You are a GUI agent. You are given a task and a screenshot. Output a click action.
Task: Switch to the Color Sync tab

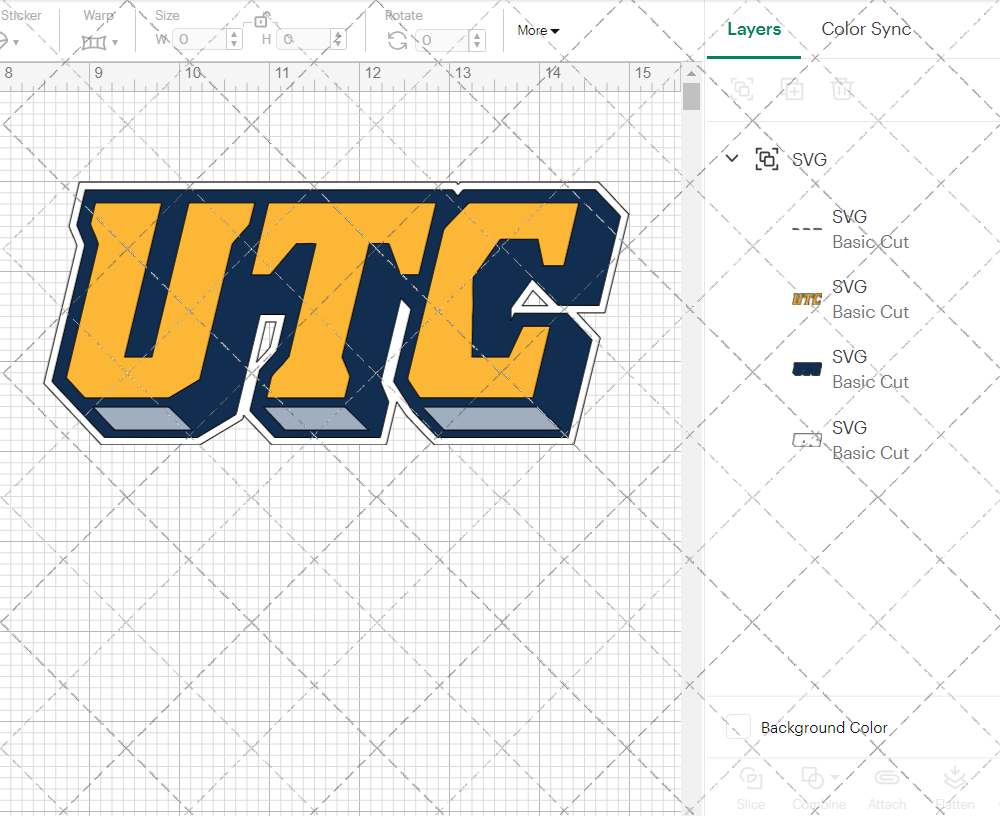click(x=866, y=29)
